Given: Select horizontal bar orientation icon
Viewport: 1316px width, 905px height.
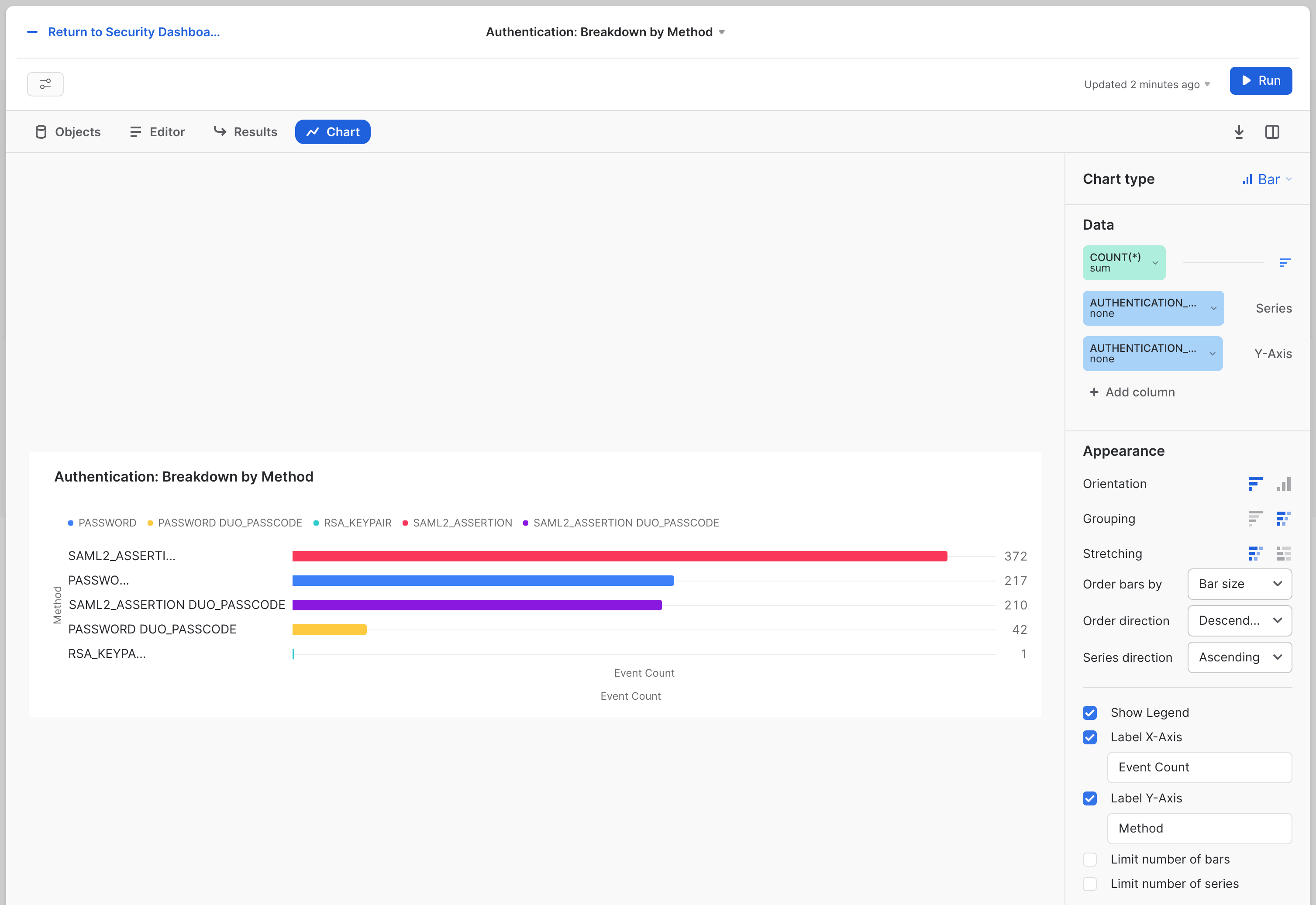Looking at the screenshot, I should click(1255, 484).
